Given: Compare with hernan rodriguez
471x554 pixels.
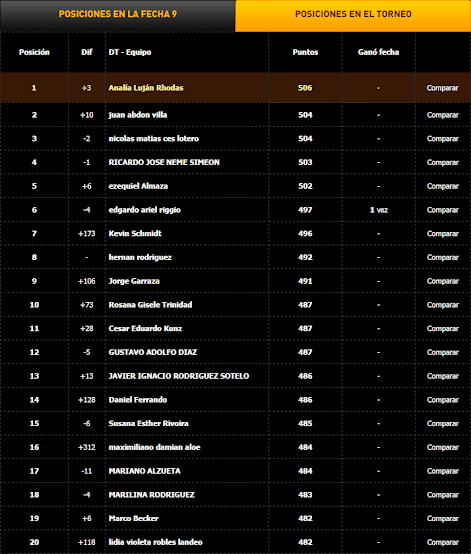Looking at the screenshot, I should 442,257.
